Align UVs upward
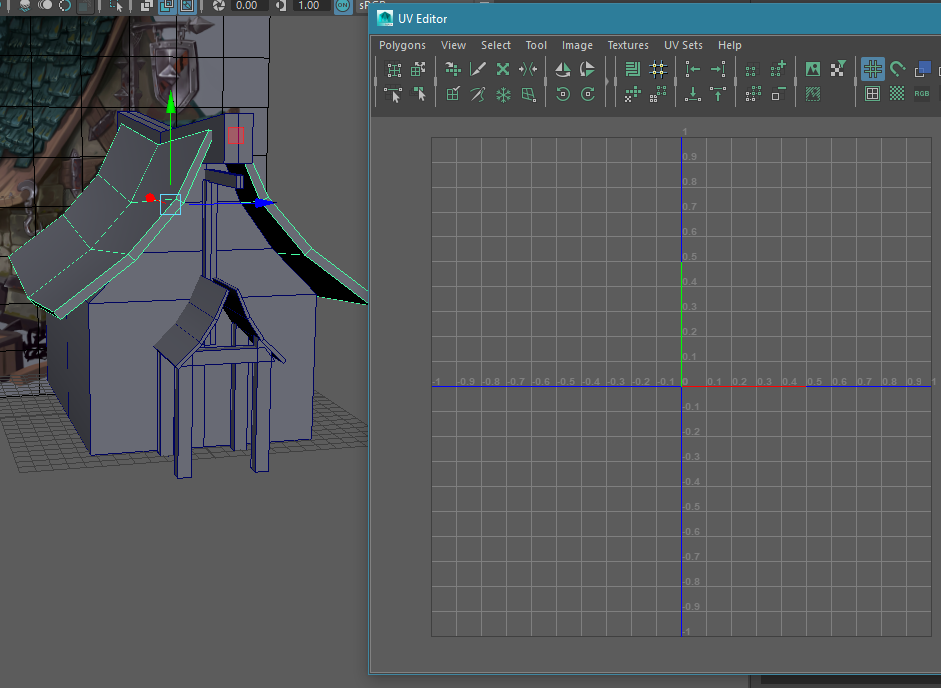 click(717, 94)
